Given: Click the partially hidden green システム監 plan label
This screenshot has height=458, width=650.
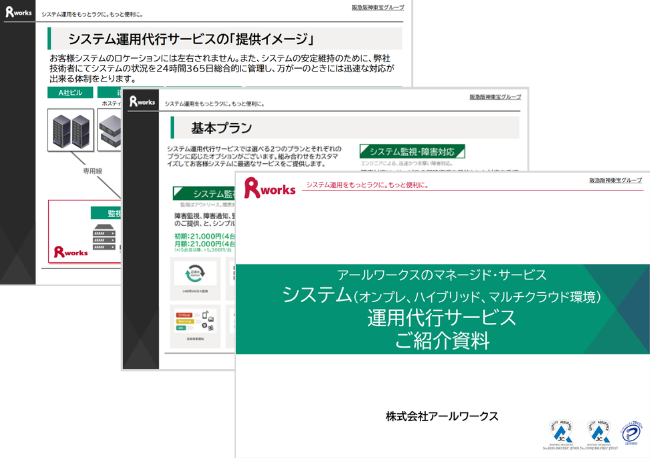Looking at the screenshot, I should tap(204, 193).
